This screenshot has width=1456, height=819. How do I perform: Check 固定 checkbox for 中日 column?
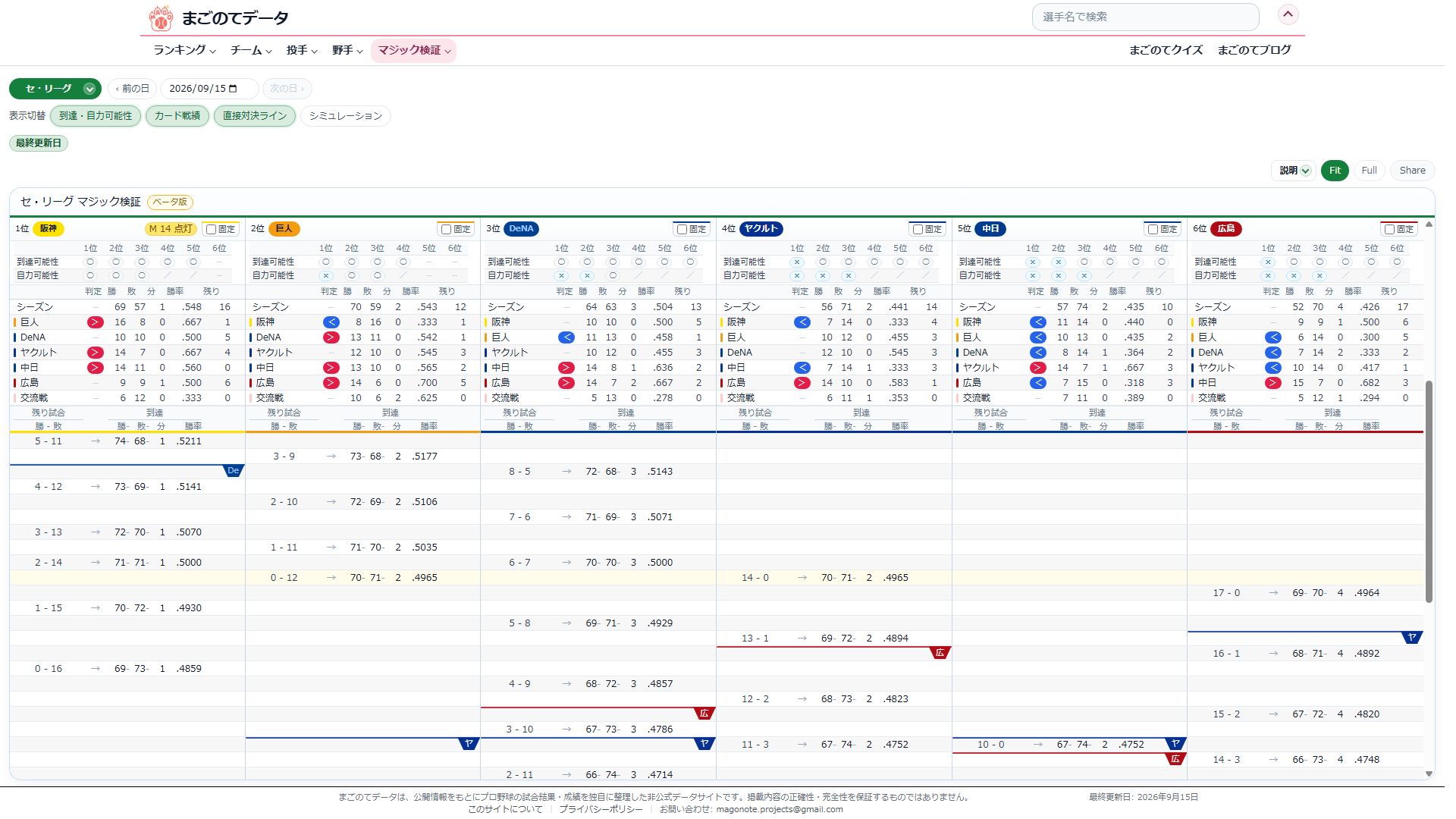pyautogui.click(x=1153, y=229)
